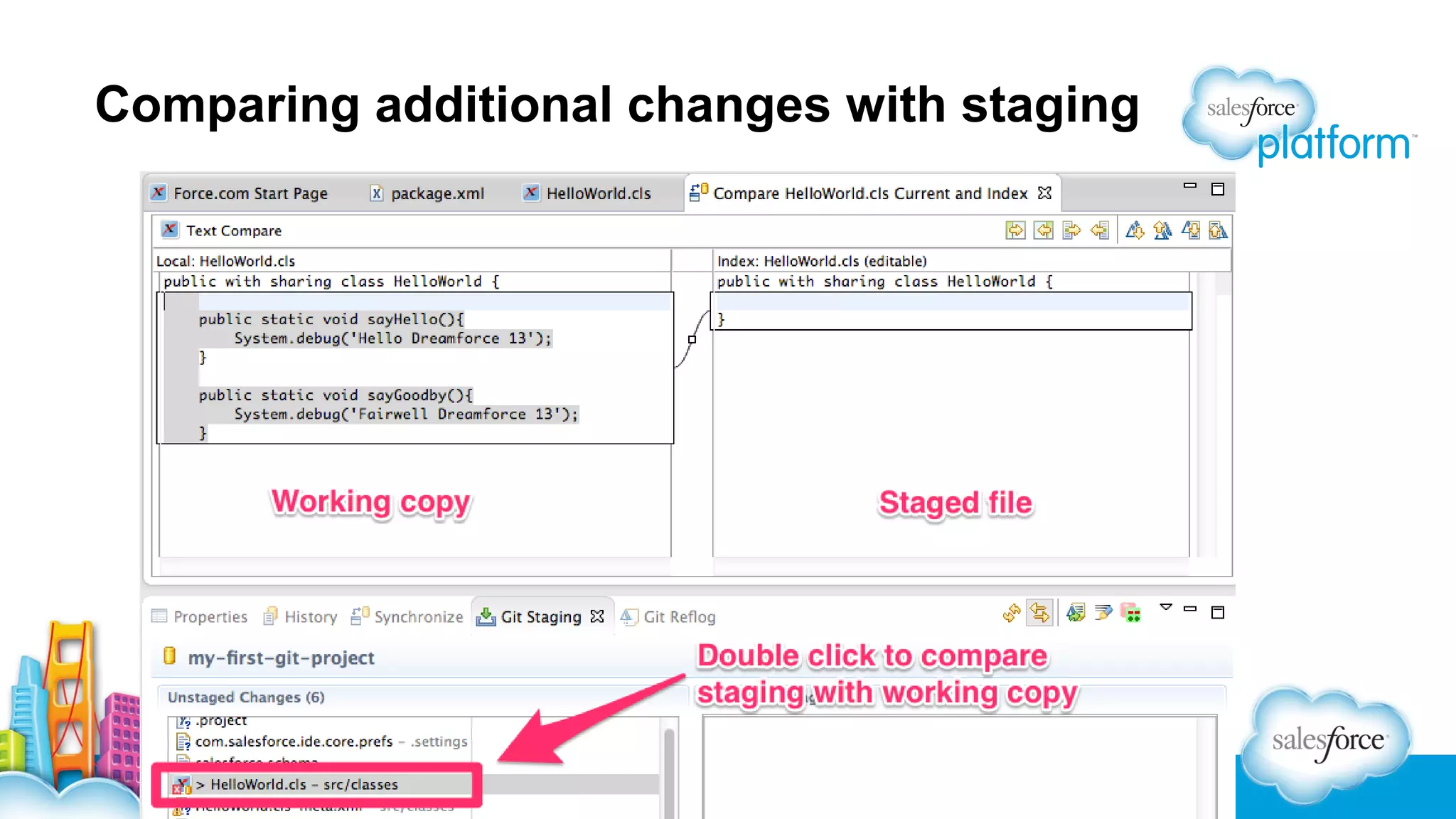Minimize the Git Staging panel
Image resolution: width=1456 pixels, height=819 pixels.
click(x=1190, y=609)
